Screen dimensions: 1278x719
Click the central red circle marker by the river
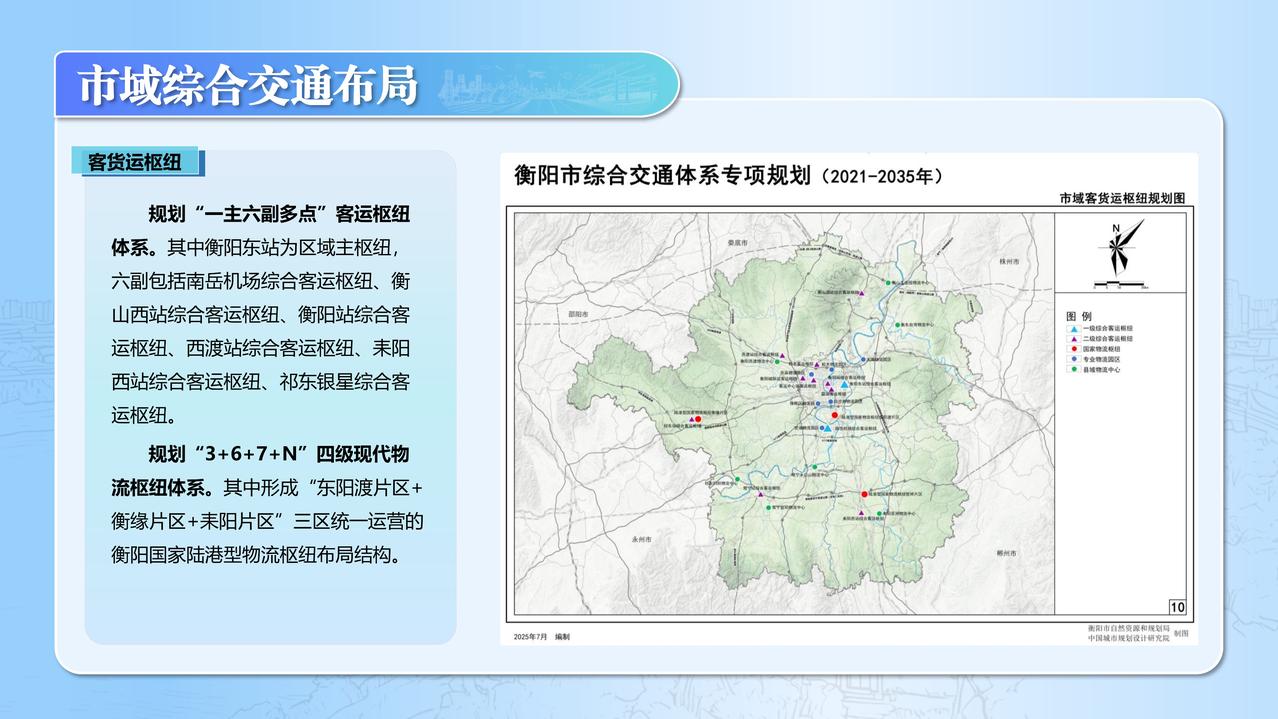coord(835,413)
